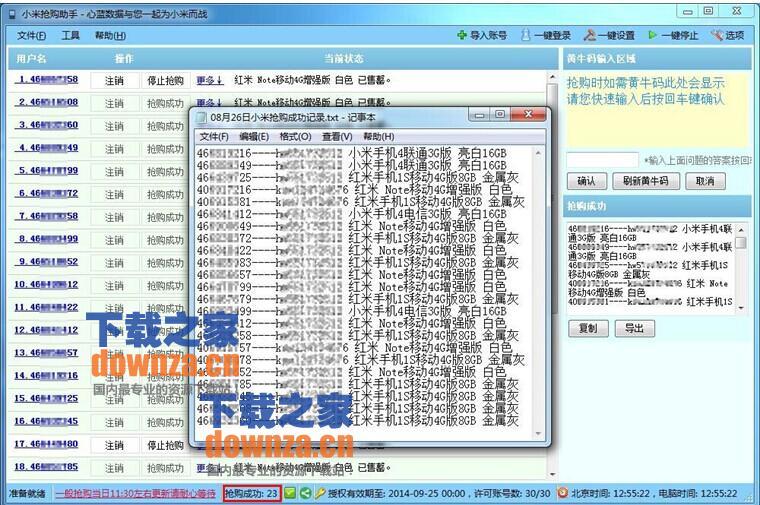Viewport: 760px width, 505px height.
Task: Click account list scrollbar up arrow
Action: click(x=553, y=78)
